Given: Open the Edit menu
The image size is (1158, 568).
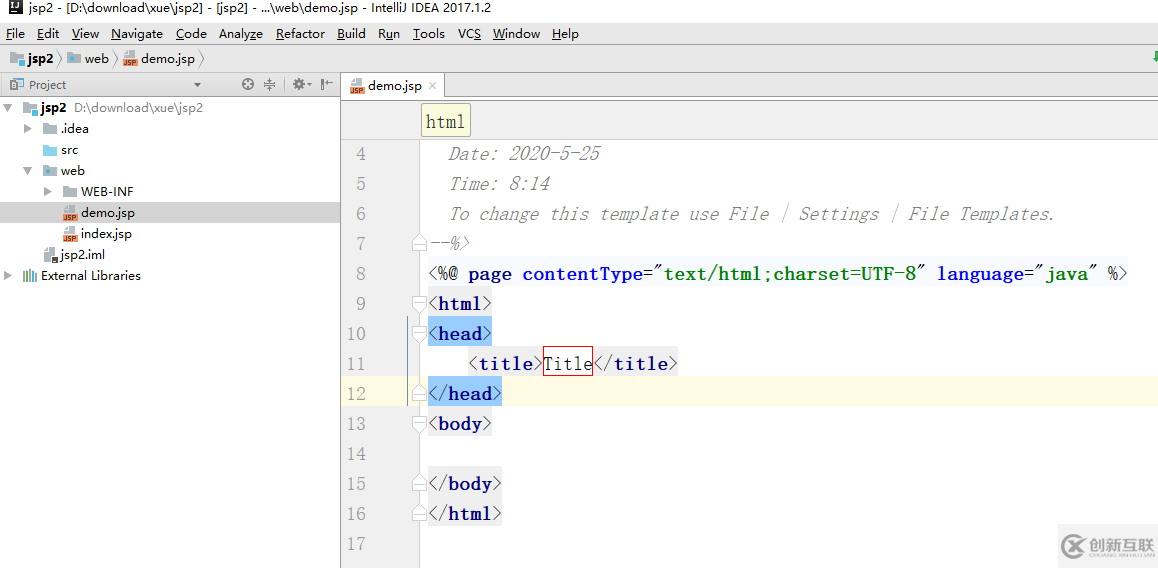Looking at the screenshot, I should coord(48,34).
